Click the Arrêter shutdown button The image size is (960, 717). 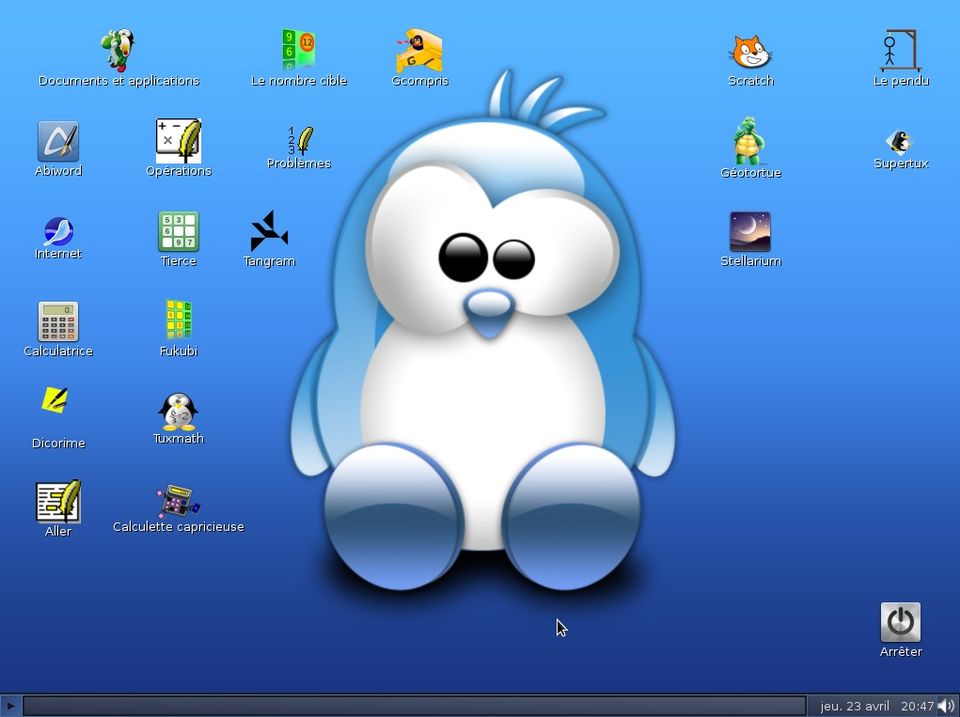(900, 621)
